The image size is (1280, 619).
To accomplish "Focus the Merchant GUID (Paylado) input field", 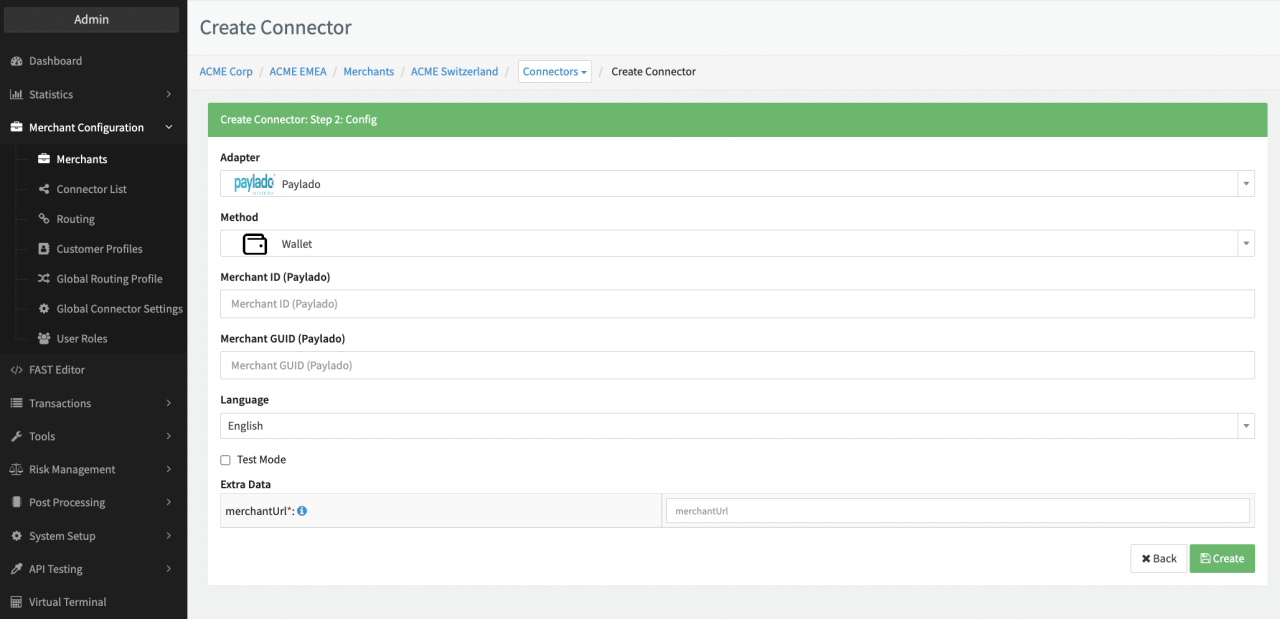I will point(737,366).
